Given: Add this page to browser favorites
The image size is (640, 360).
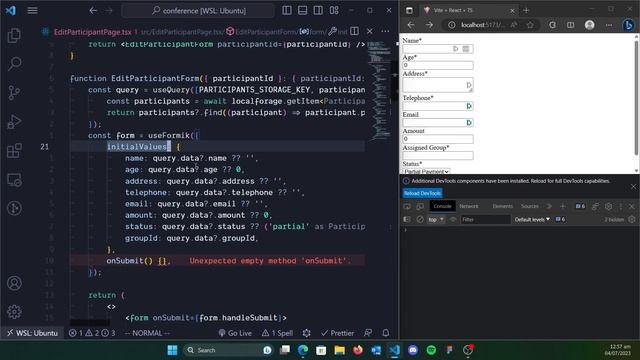Looking at the screenshot, I should coord(530,25).
